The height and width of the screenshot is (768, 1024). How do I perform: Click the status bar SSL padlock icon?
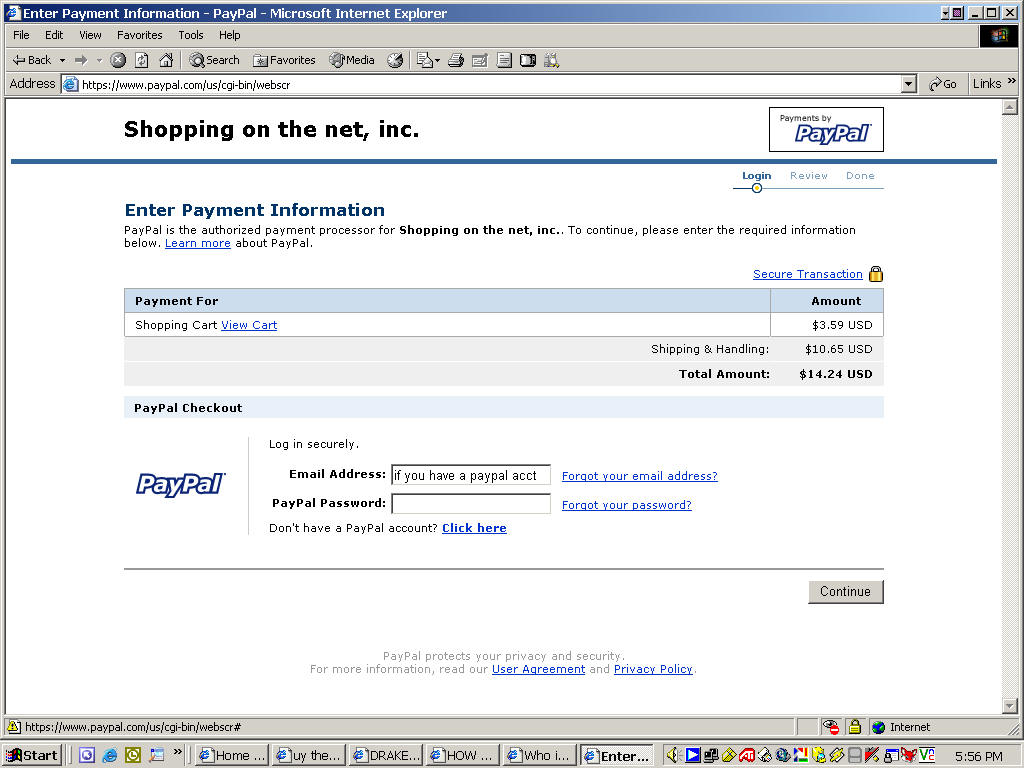coord(854,727)
